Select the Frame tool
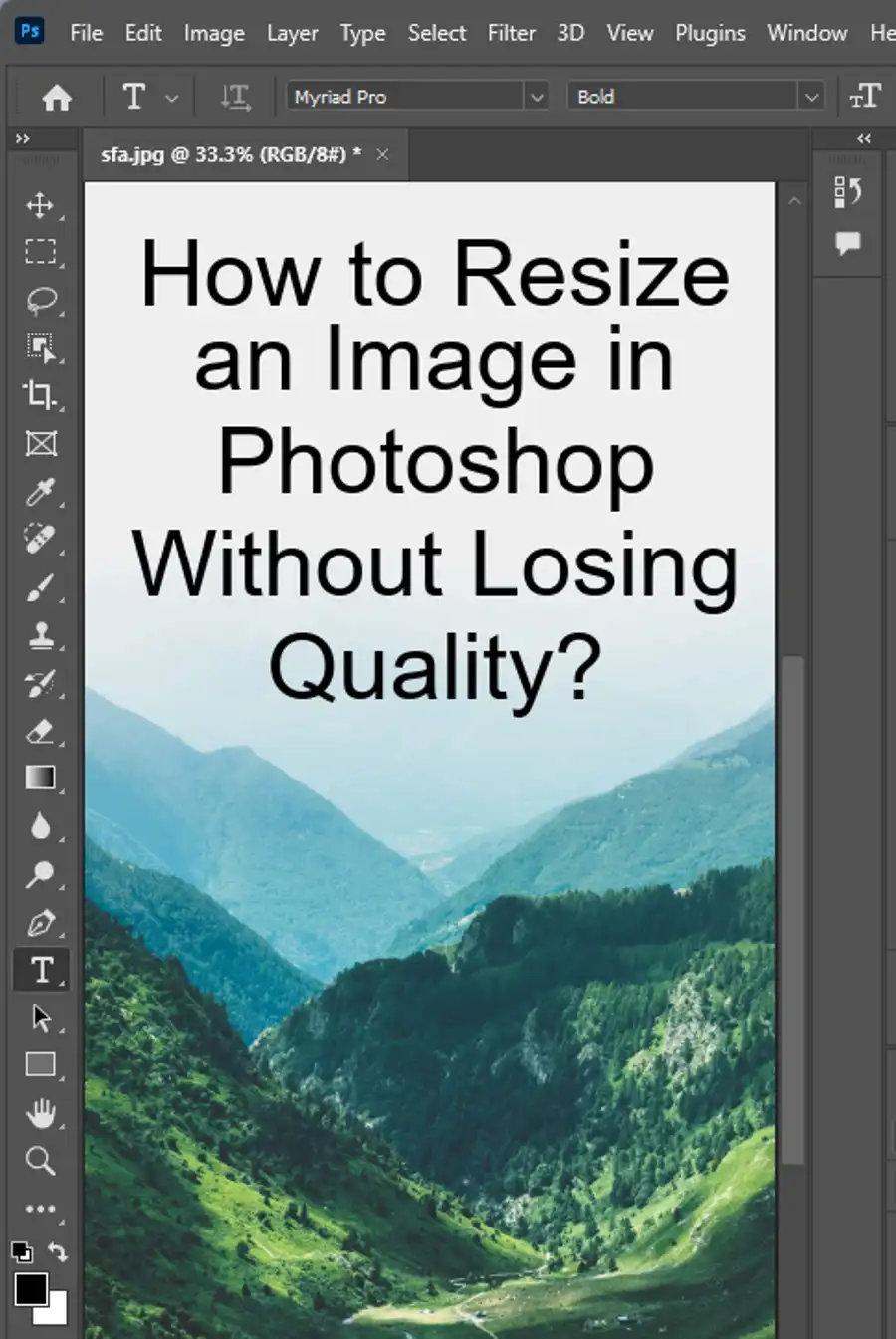The height and width of the screenshot is (1339, 896). (40, 443)
